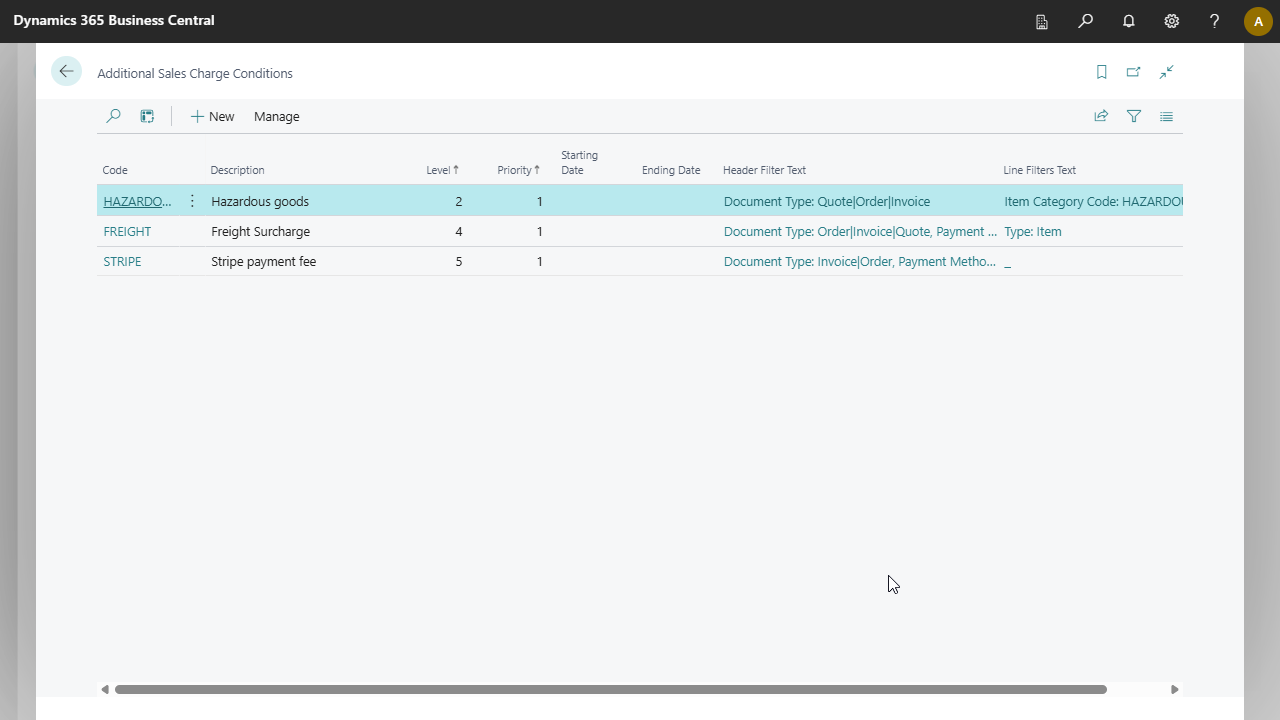Select 'Stripe payment fee' description cell
The image size is (1280, 720).
point(263,261)
